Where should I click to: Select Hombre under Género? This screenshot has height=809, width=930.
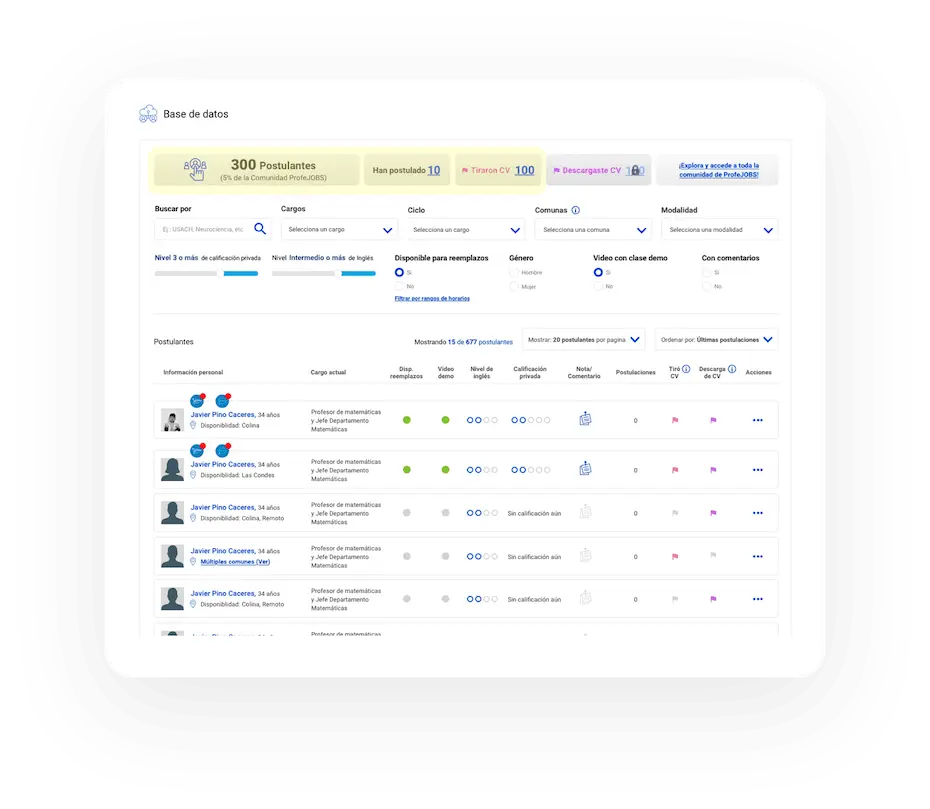pos(514,273)
